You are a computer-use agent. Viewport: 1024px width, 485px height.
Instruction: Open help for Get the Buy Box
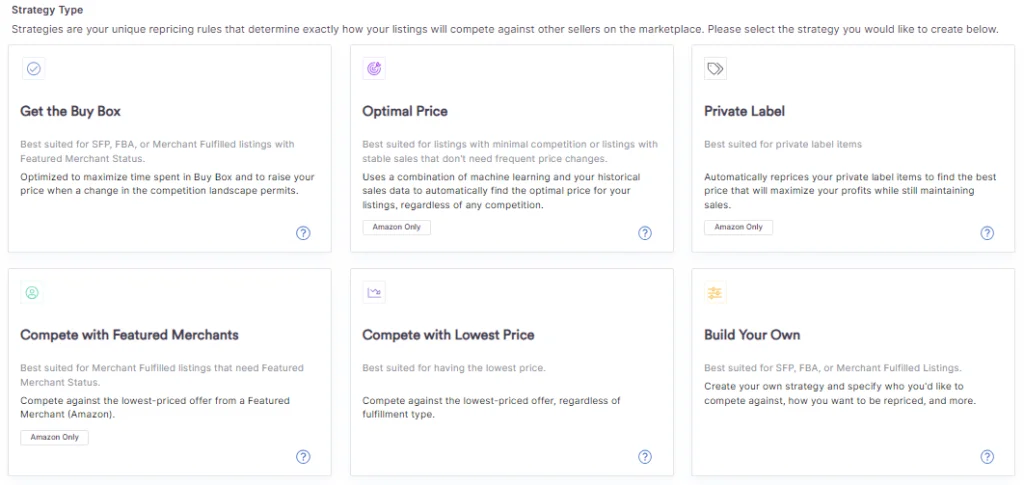[303, 233]
